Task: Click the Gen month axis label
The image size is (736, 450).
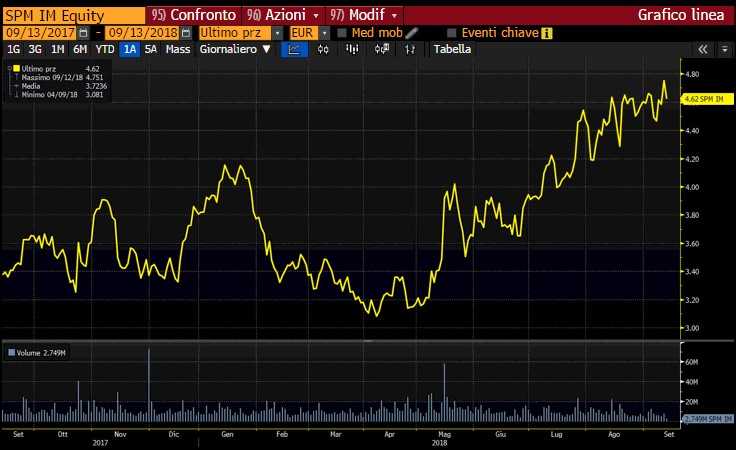Action: click(x=227, y=435)
